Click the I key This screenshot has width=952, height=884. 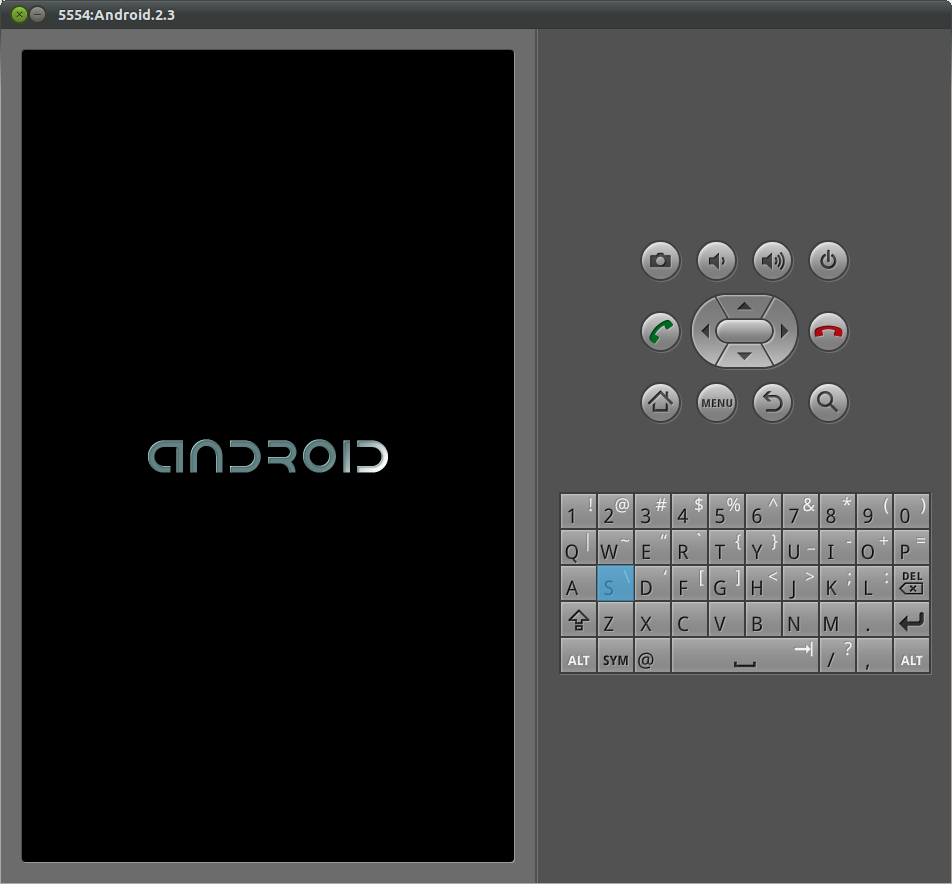click(x=837, y=548)
